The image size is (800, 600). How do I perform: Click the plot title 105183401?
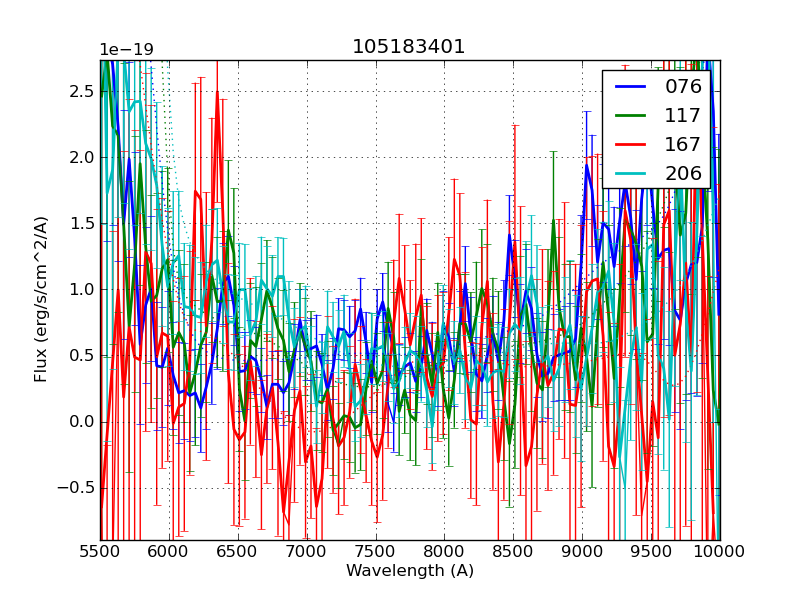(409, 47)
